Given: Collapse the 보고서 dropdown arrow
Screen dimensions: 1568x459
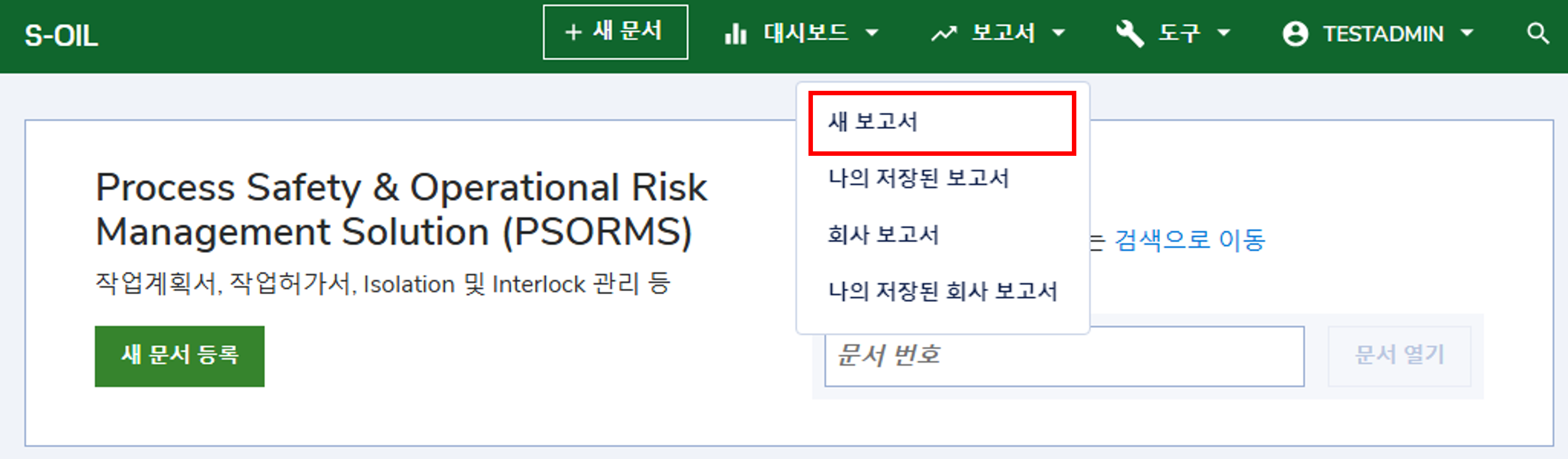Looking at the screenshot, I should 1059,33.
